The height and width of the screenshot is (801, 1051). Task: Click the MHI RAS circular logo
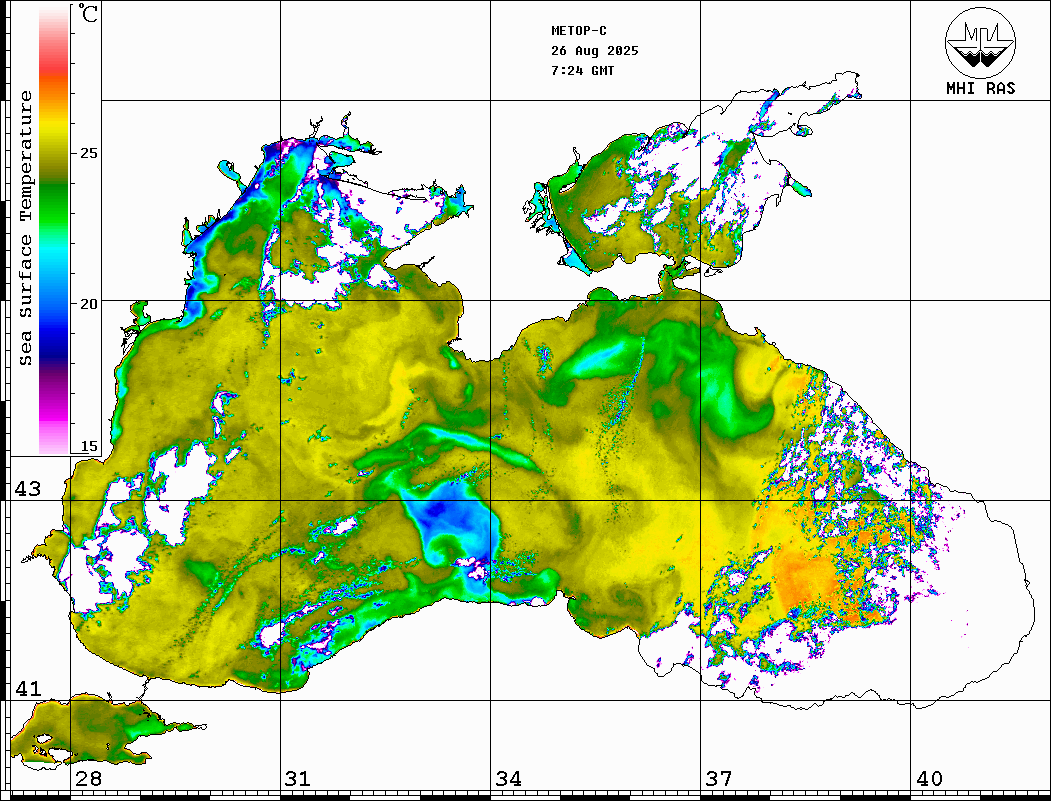(980, 42)
